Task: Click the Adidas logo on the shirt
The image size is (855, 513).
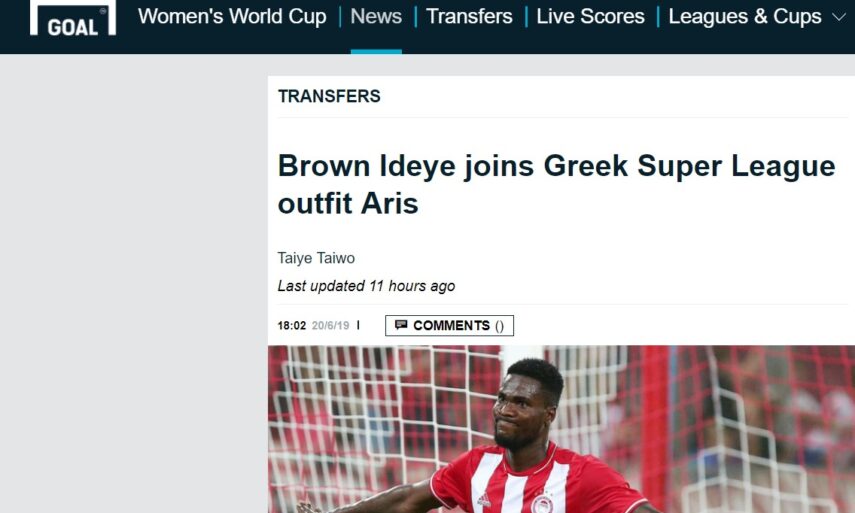Action: (483, 500)
